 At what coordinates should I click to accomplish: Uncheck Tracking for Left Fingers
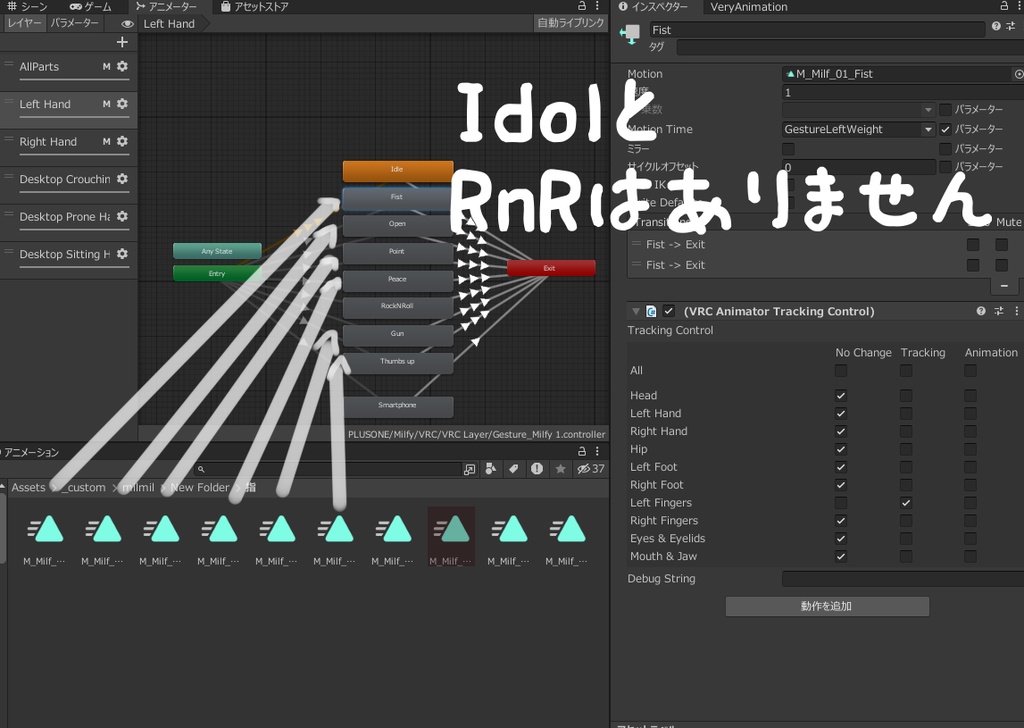coord(906,503)
